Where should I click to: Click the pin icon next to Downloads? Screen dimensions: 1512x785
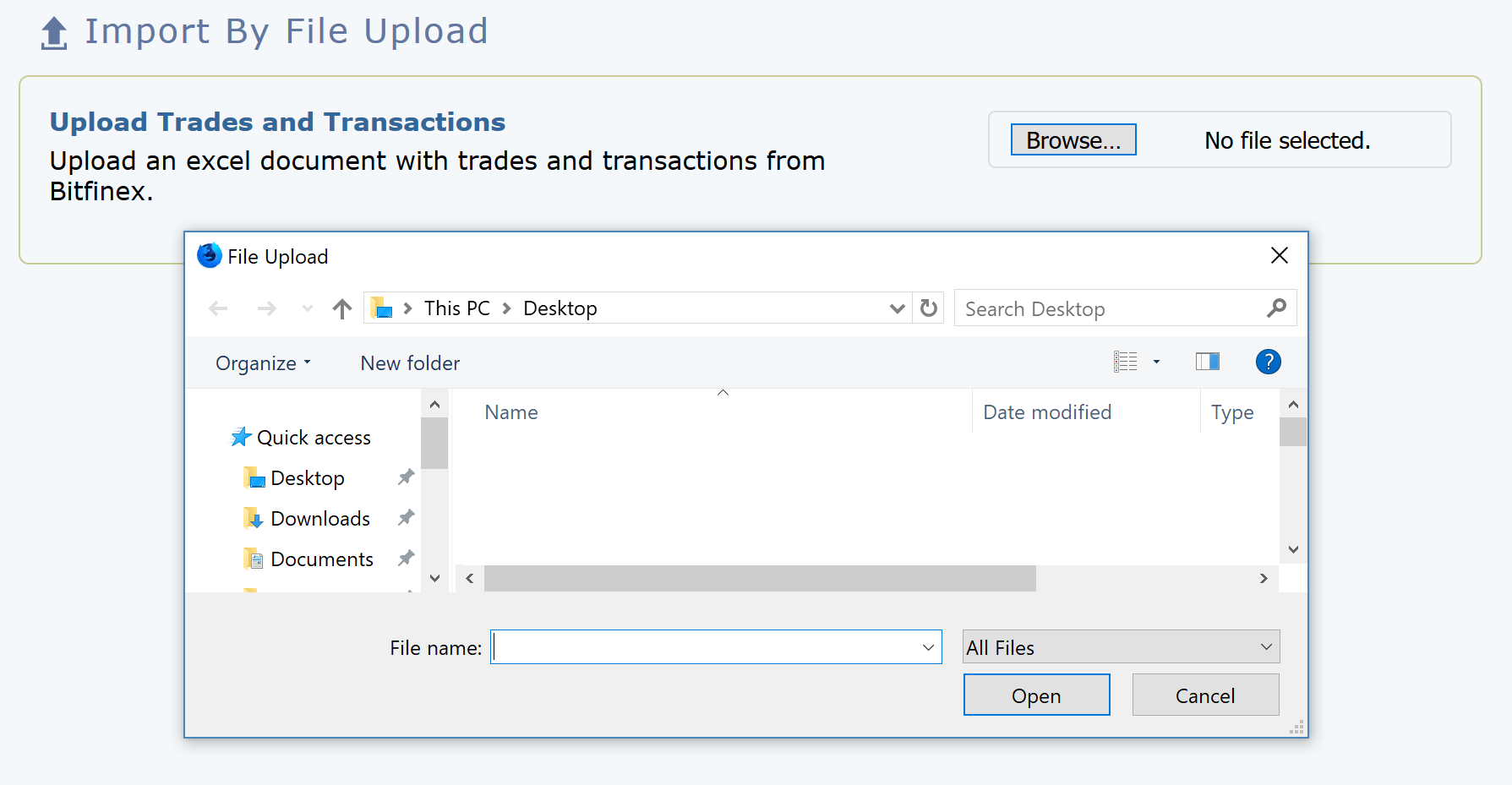(x=407, y=518)
